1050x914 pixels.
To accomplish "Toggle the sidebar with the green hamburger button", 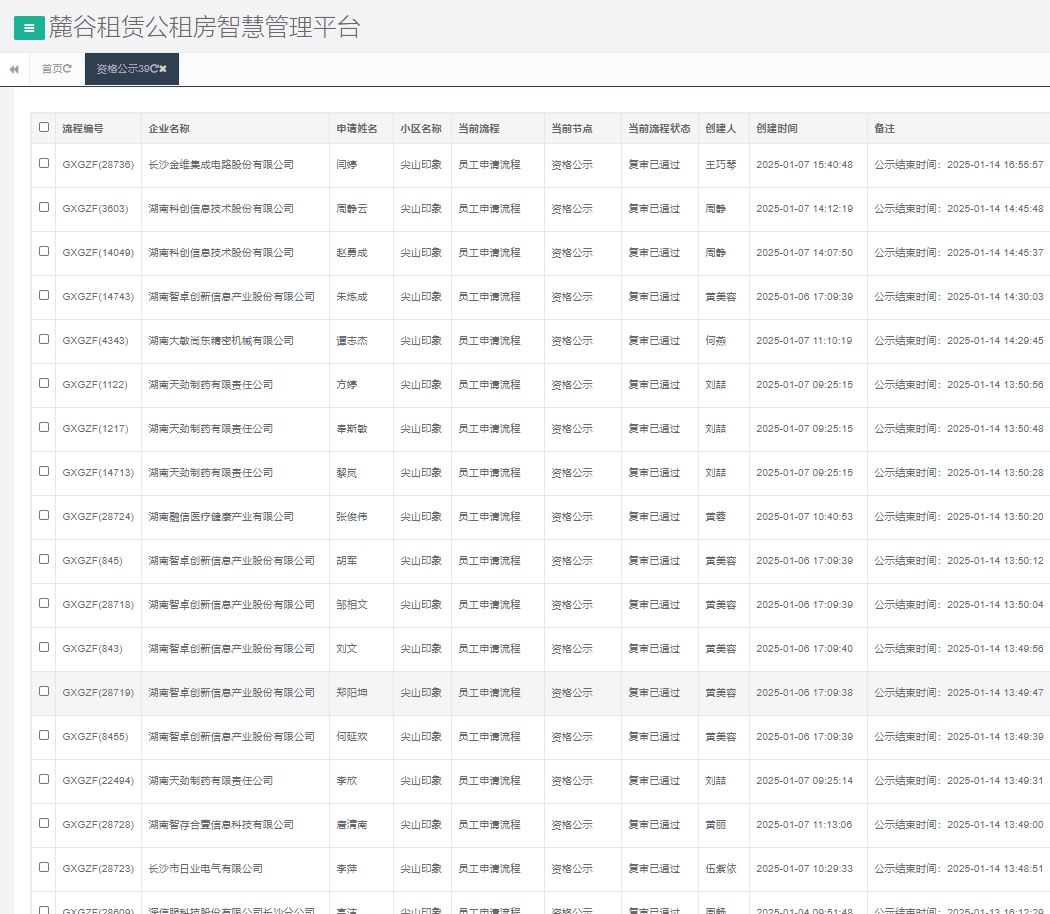I will coord(29,29).
